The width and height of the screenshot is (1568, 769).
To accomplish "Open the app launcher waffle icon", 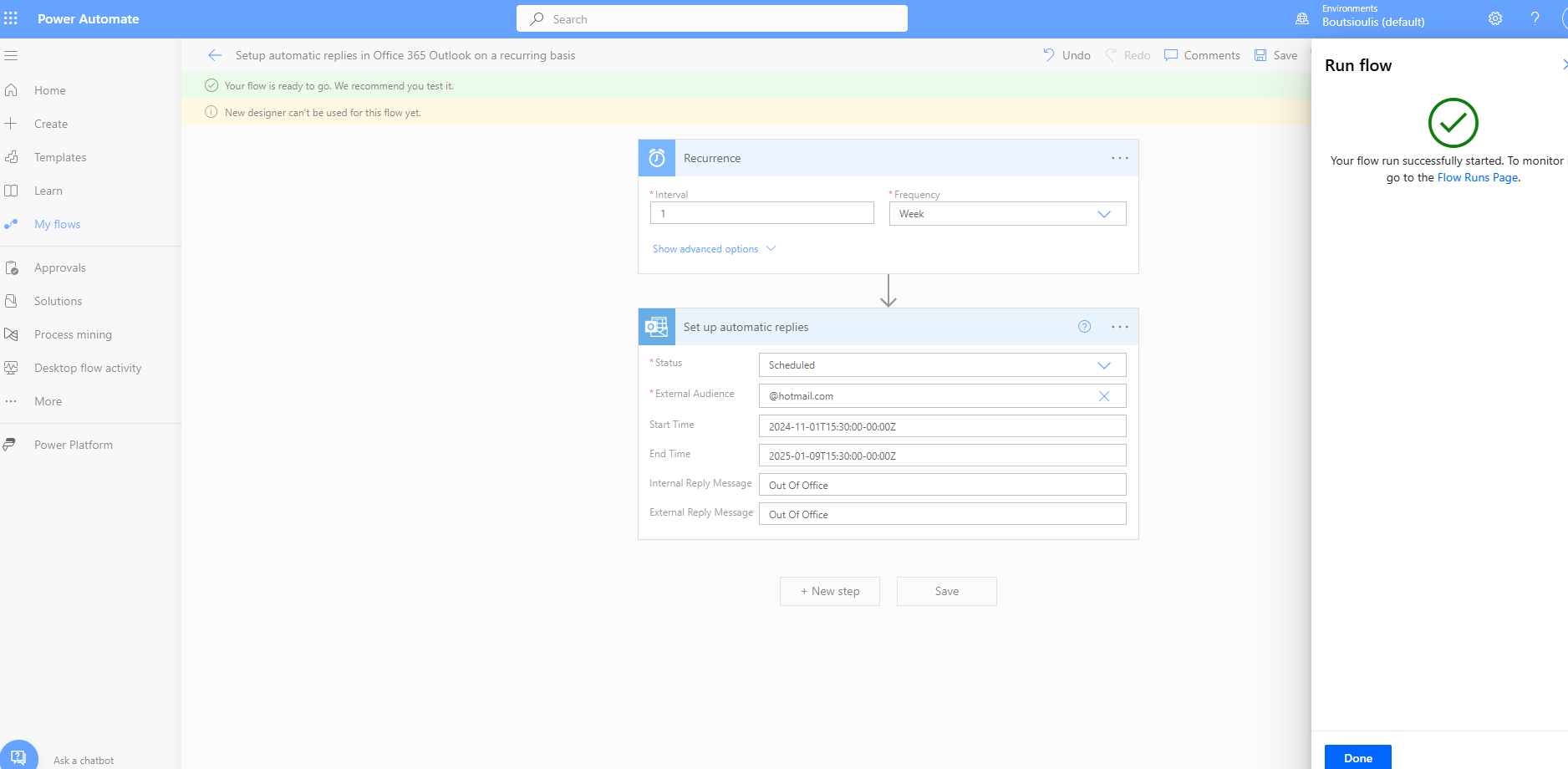I will [x=11, y=18].
